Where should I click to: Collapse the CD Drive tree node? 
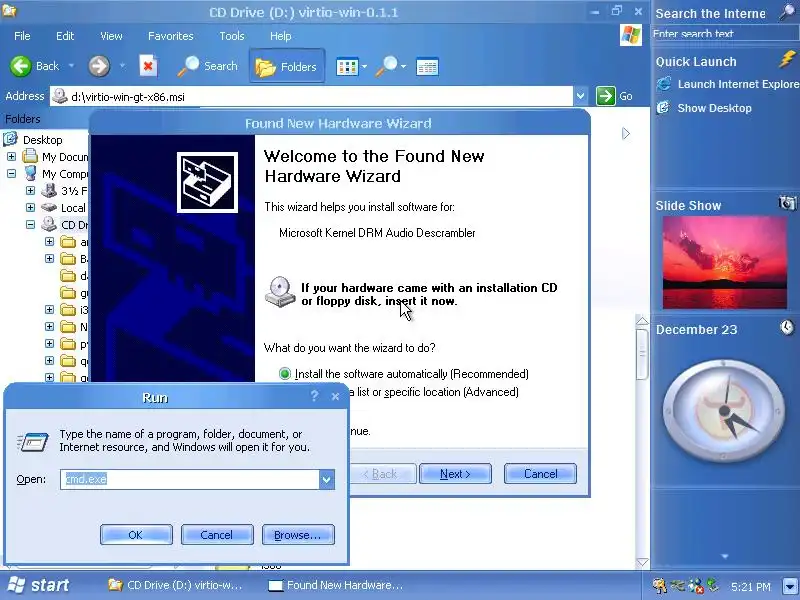pos(30,224)
